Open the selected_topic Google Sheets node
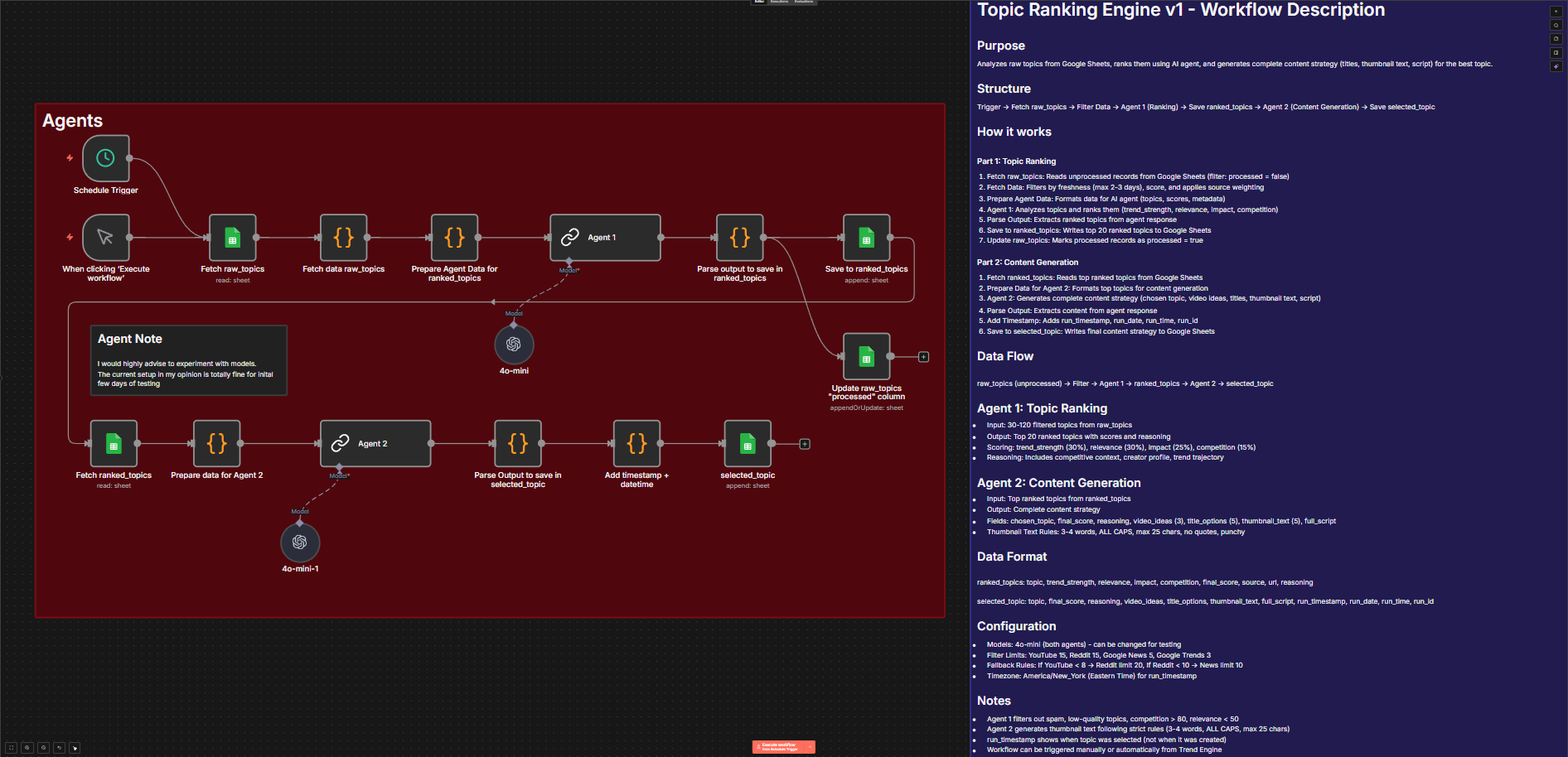Viewport: 1568px width, 757px height. pos(747,443)
